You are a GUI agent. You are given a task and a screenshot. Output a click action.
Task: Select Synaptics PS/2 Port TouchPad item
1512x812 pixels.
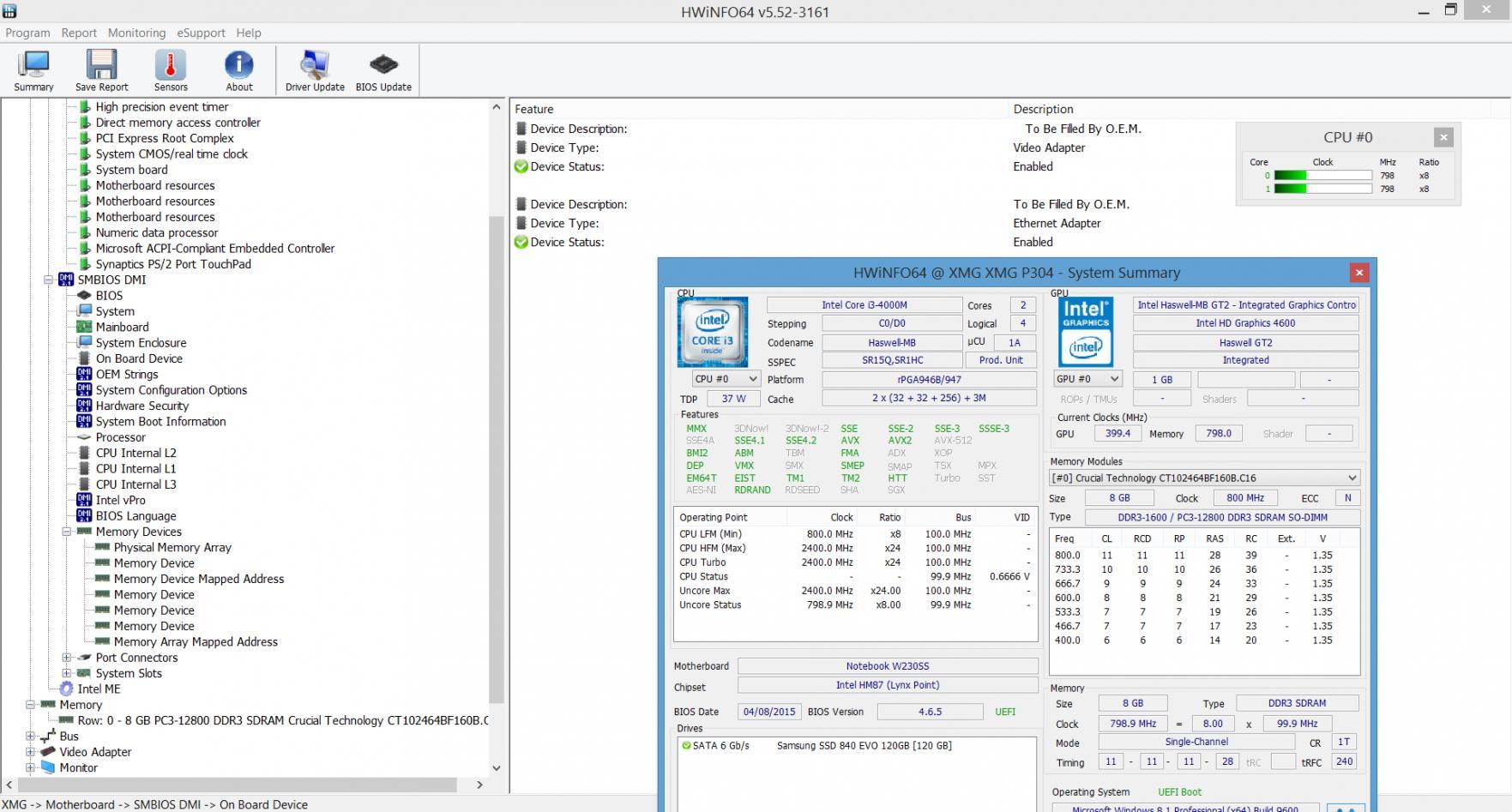173,264
